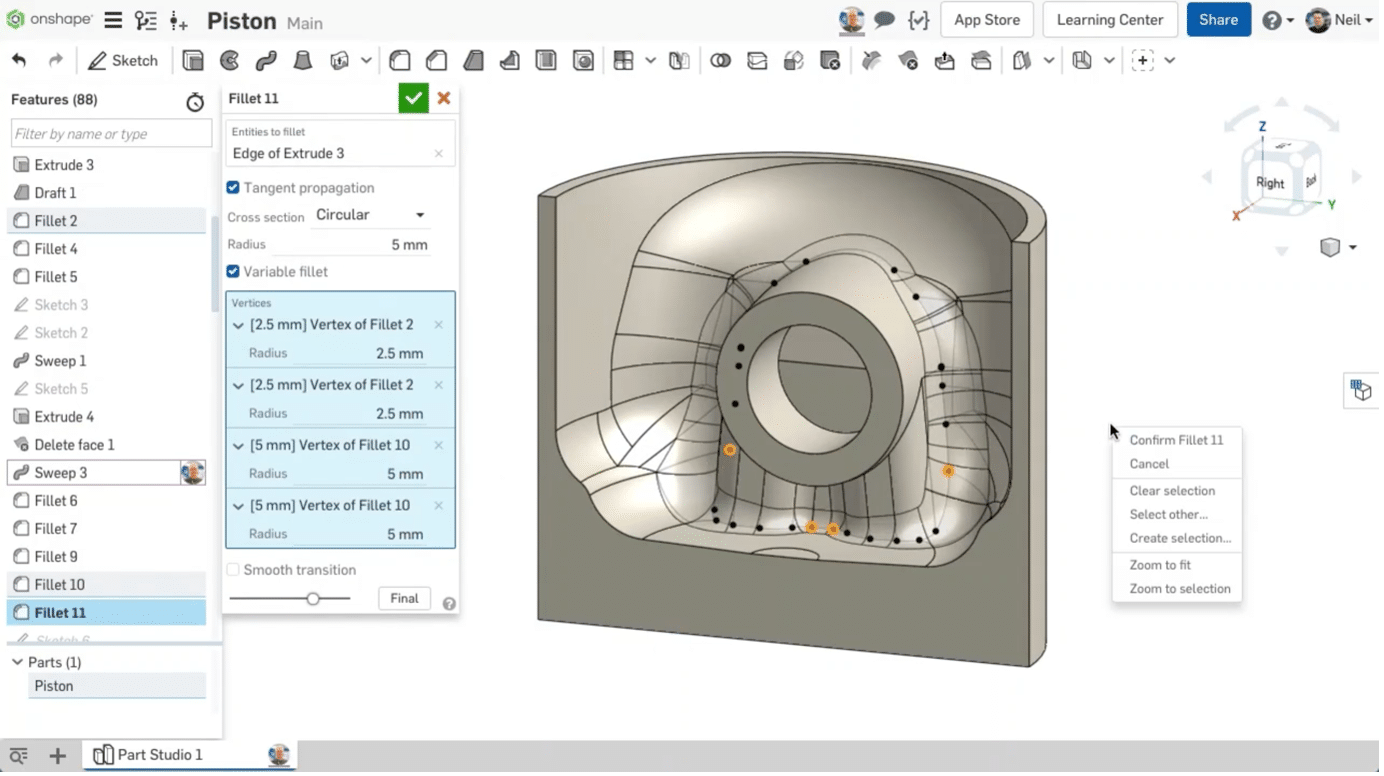
Task: Open the Revolve tool
Action: [x=229, y=60]
